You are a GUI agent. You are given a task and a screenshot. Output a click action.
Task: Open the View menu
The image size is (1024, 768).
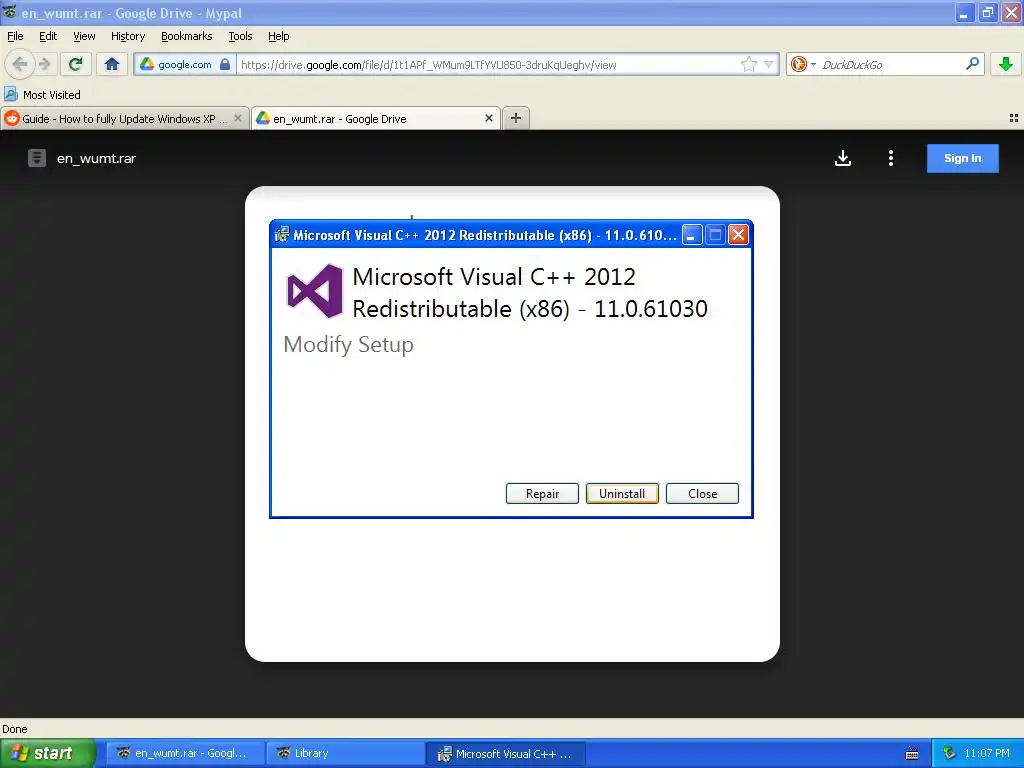(x=84, y=36)
